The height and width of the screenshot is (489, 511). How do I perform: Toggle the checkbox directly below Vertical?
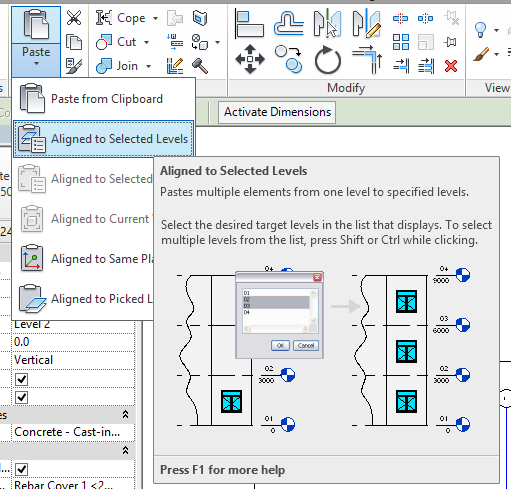click(22, 379)
